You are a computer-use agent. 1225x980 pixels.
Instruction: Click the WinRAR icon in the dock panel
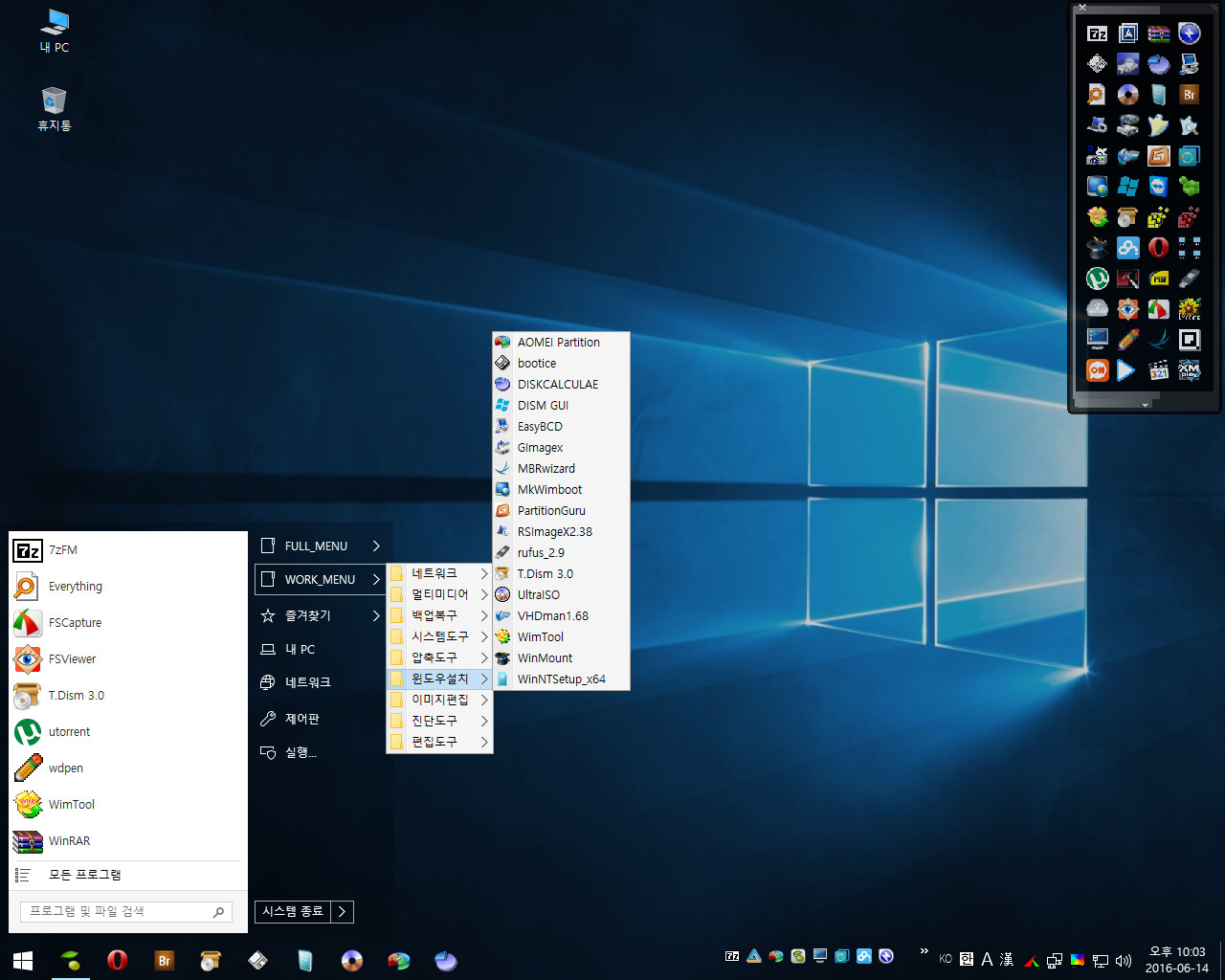click(1159, 33)
